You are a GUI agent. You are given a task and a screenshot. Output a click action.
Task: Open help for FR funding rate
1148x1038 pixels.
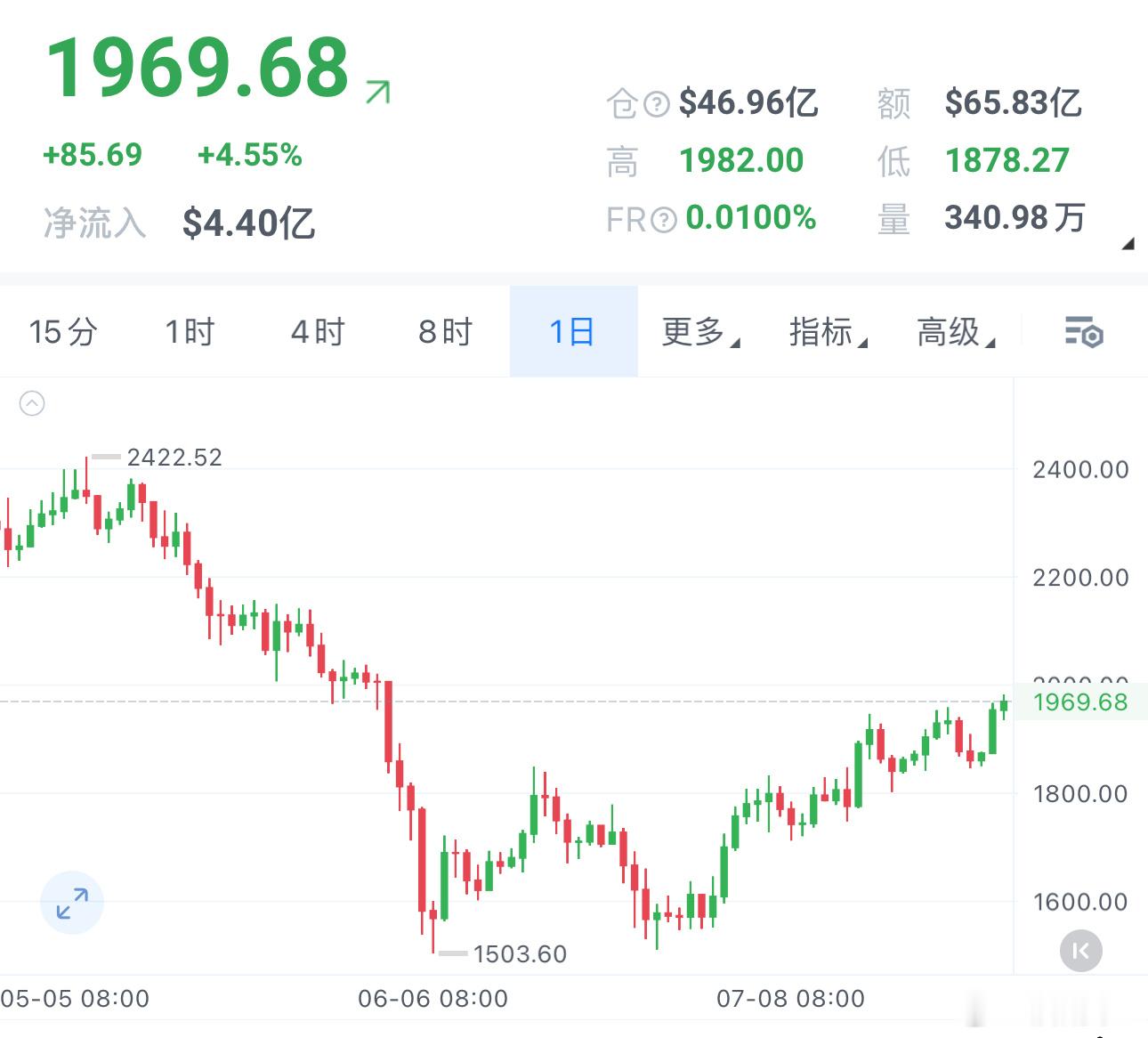(664, 219)
